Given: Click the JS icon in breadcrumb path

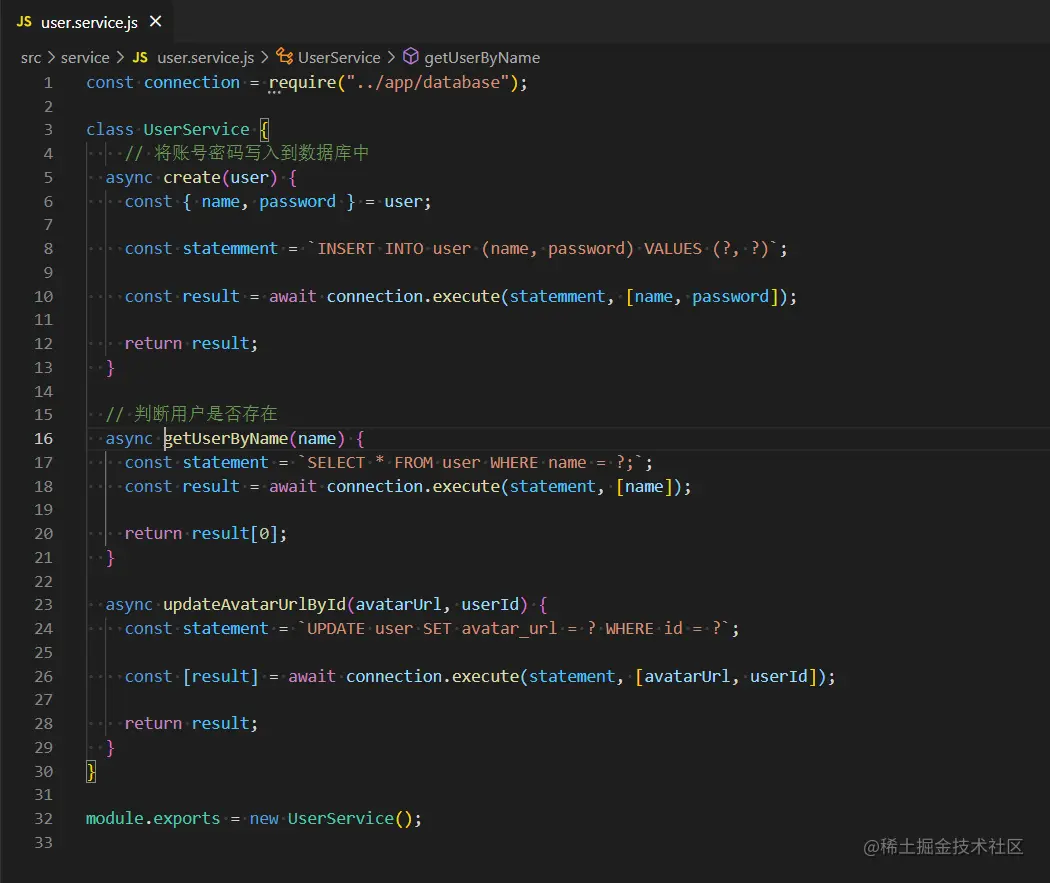Looking at the screenshot, I should [x=140, y=58].
